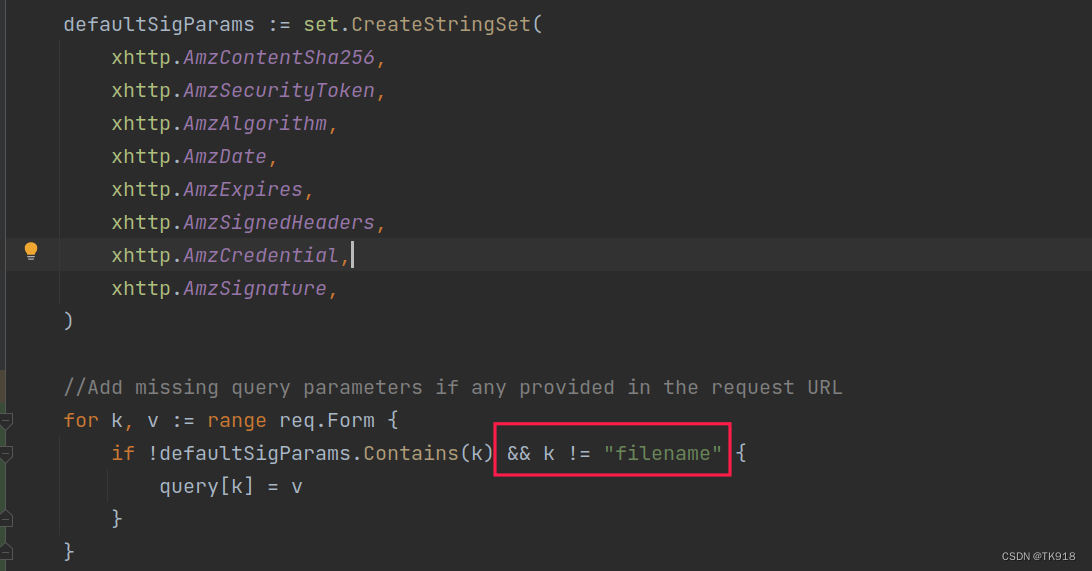The height and width of the screenshot is (571, 1092).
Task: Collapse the for loop using its fold marker
Action: click(6, 421)
